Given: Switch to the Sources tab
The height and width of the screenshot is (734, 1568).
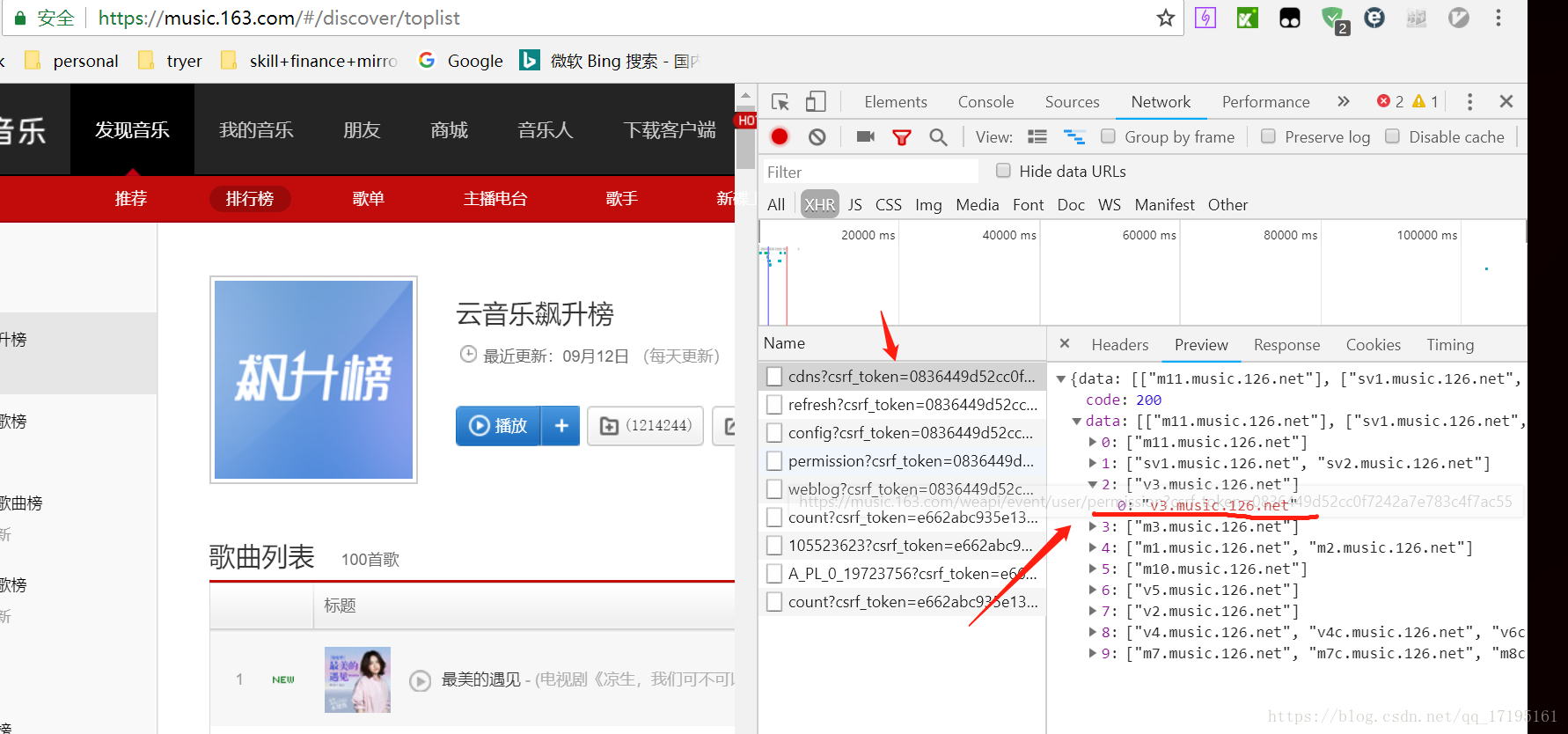Looking at the screenshot, I should (1072, 101).
